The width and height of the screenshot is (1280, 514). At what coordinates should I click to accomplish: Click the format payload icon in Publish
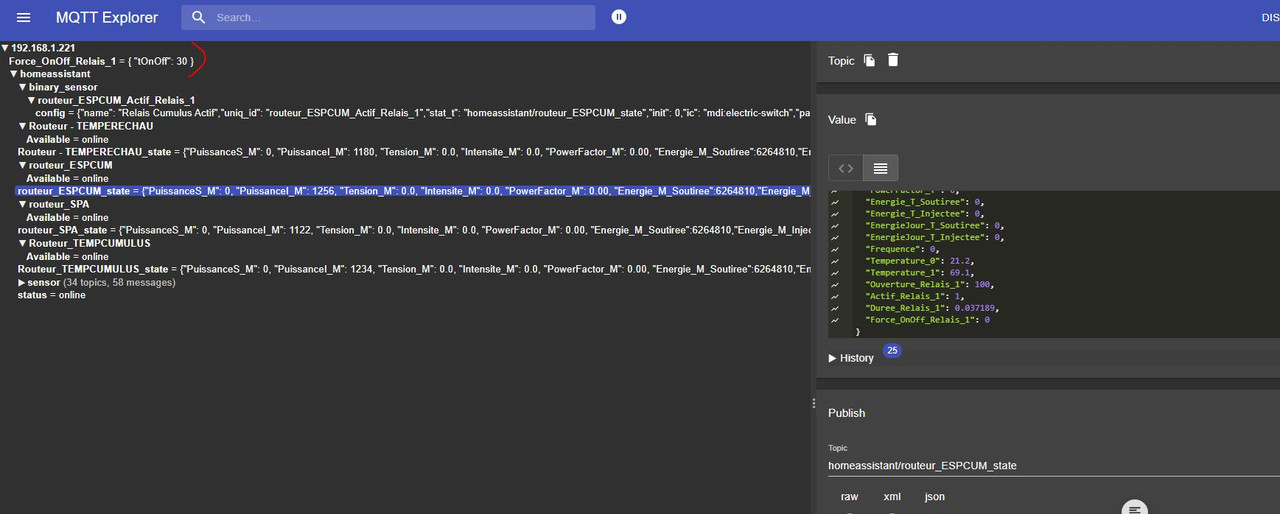1133,507
